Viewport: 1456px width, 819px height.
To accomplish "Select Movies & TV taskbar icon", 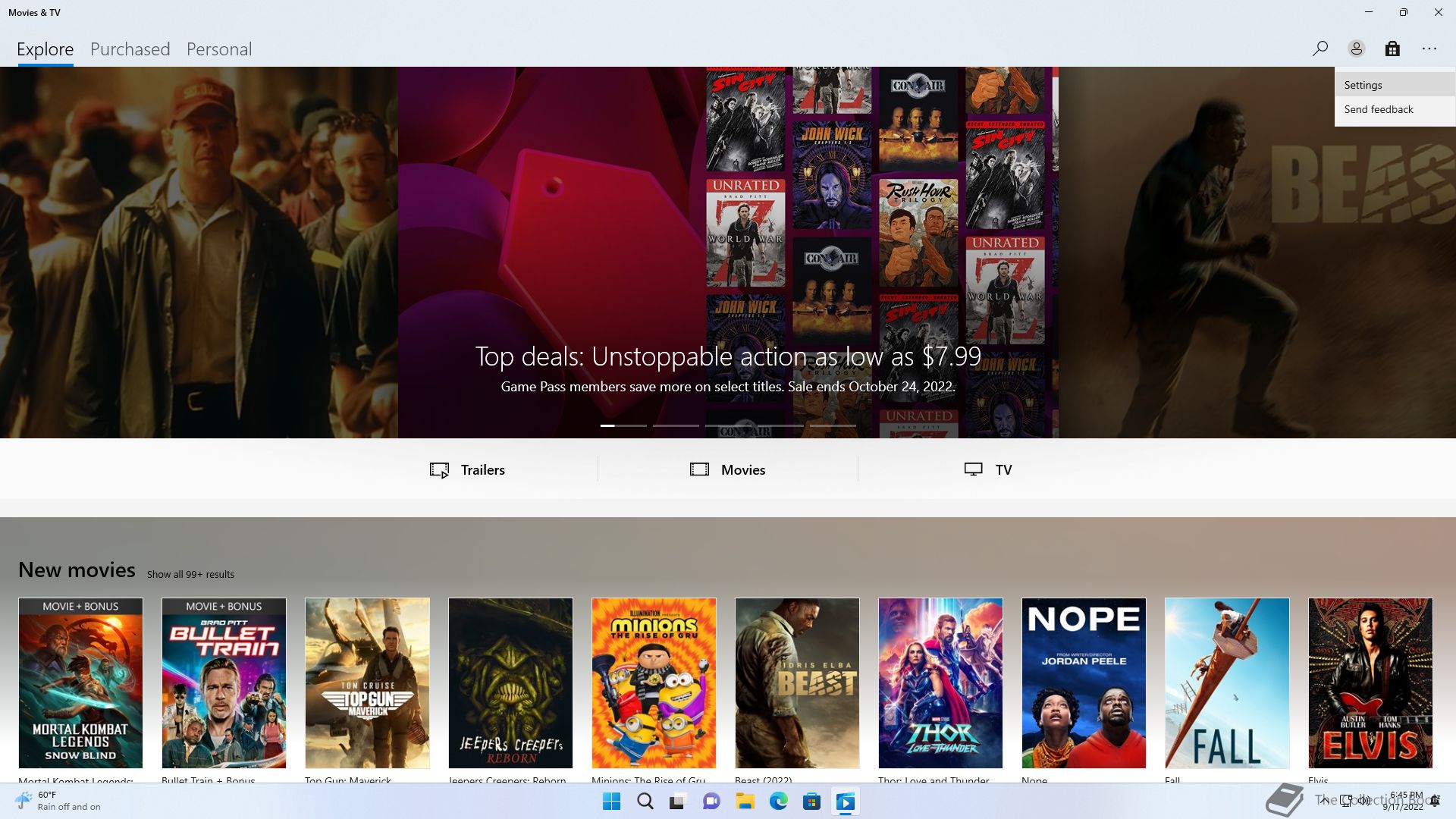I will [845, 802].
